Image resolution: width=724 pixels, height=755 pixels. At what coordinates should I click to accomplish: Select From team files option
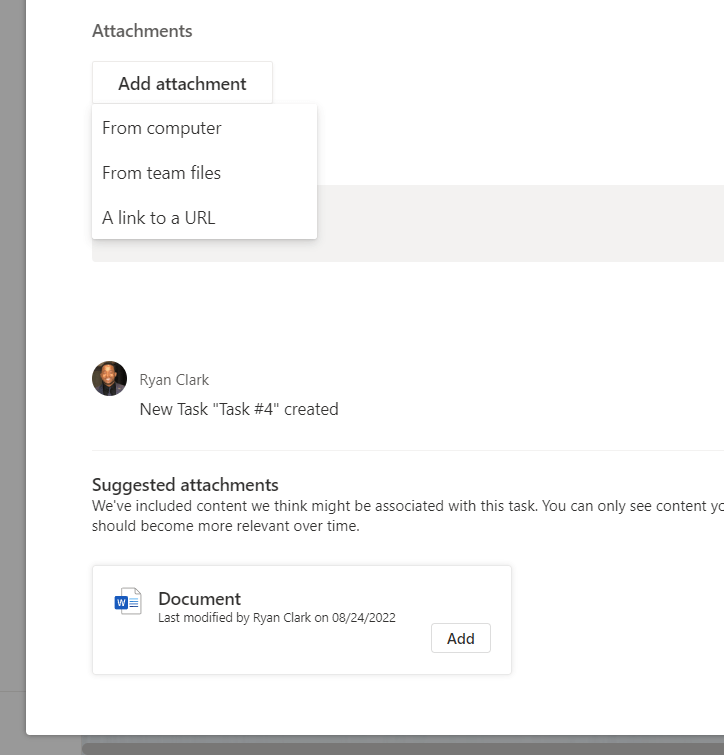tap(204, 173)
